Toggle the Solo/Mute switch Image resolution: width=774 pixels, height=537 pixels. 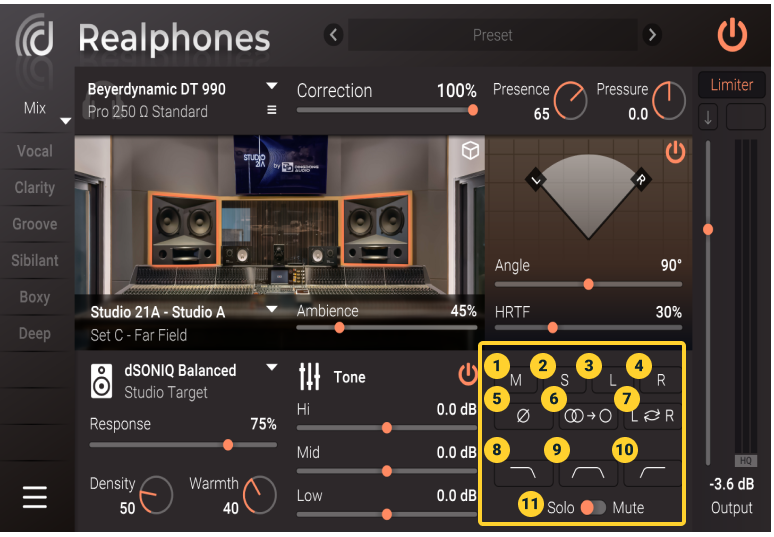pos(593,507)
